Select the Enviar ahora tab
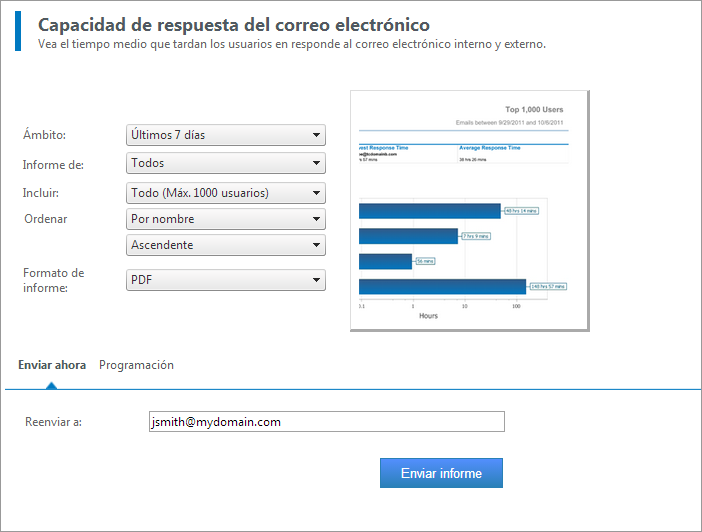Viewport: 702px width, 532px height. pyautogui.click(x=52, y=365)
